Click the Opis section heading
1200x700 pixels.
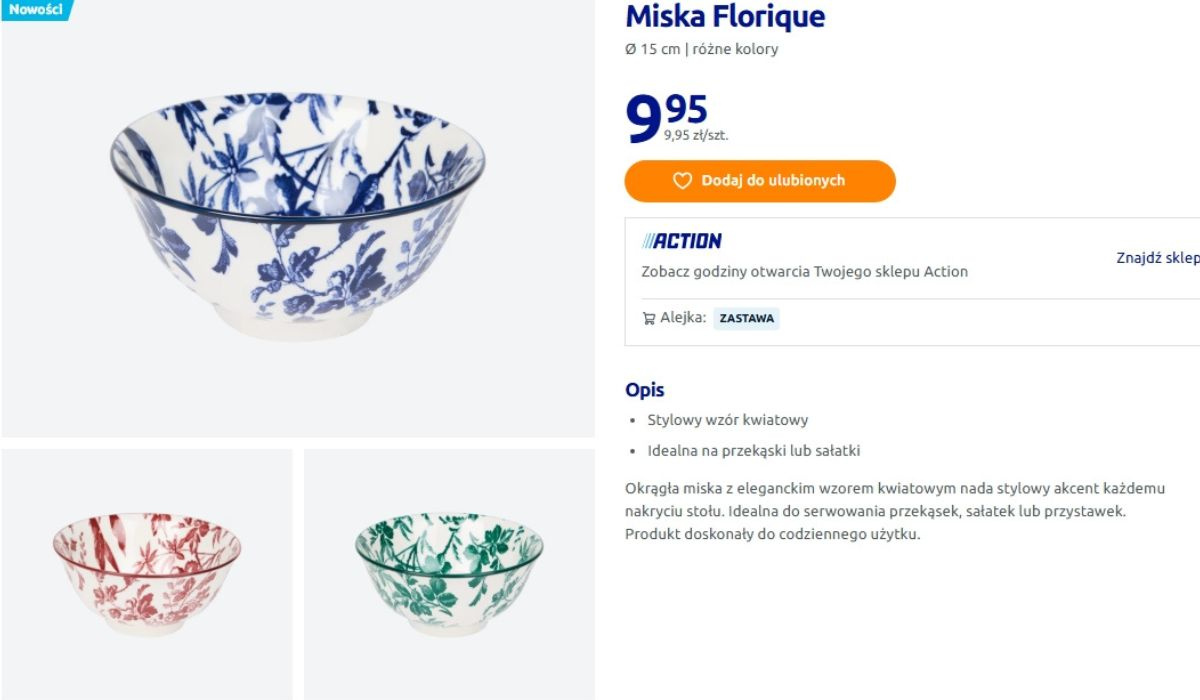point(645,390)
